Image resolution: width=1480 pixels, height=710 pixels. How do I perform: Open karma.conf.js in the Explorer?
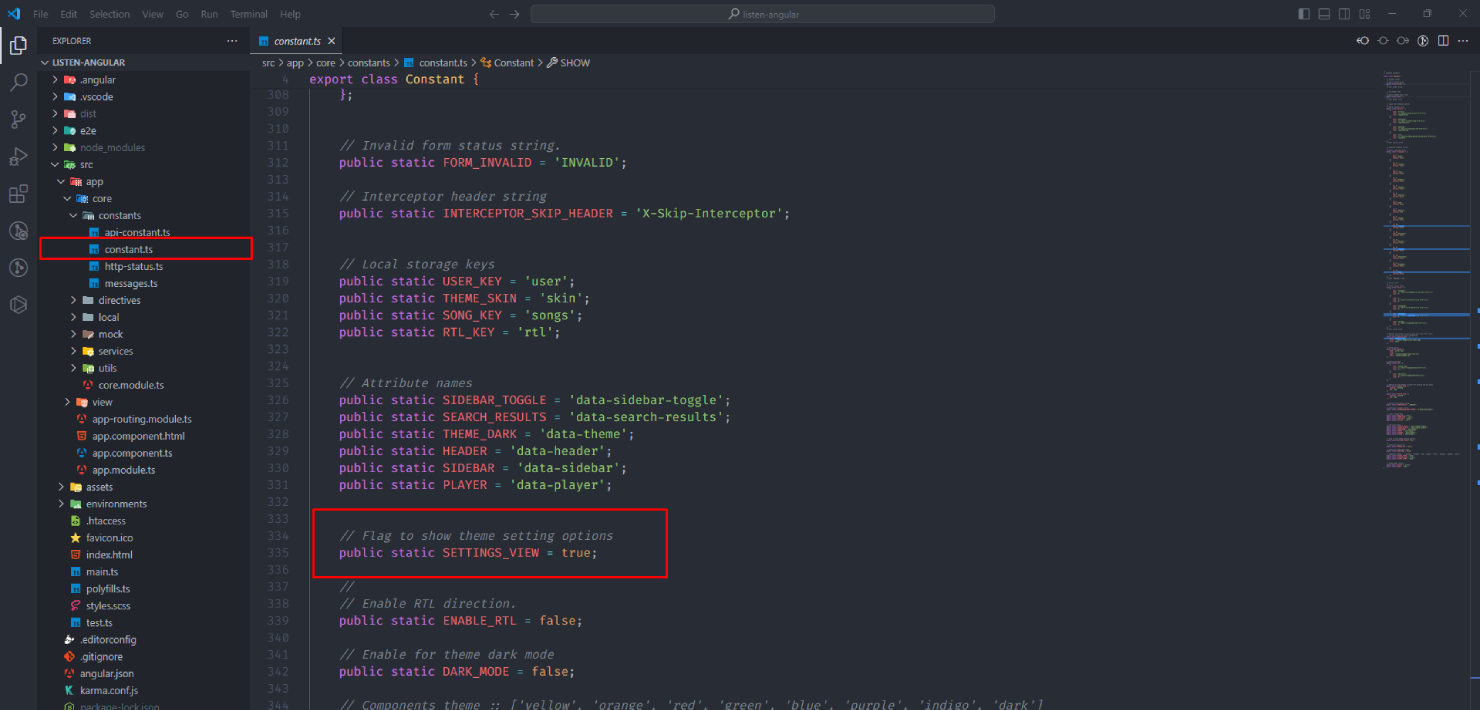pos(146,691)
